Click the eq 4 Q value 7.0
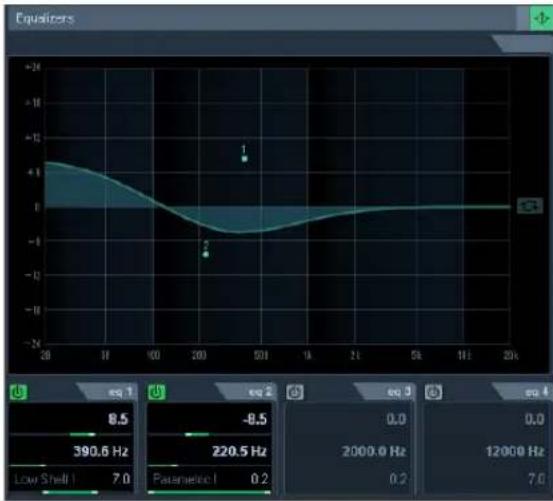Image resolution: width=553 pixels, height=501 pixels. [x=536, y=479]
